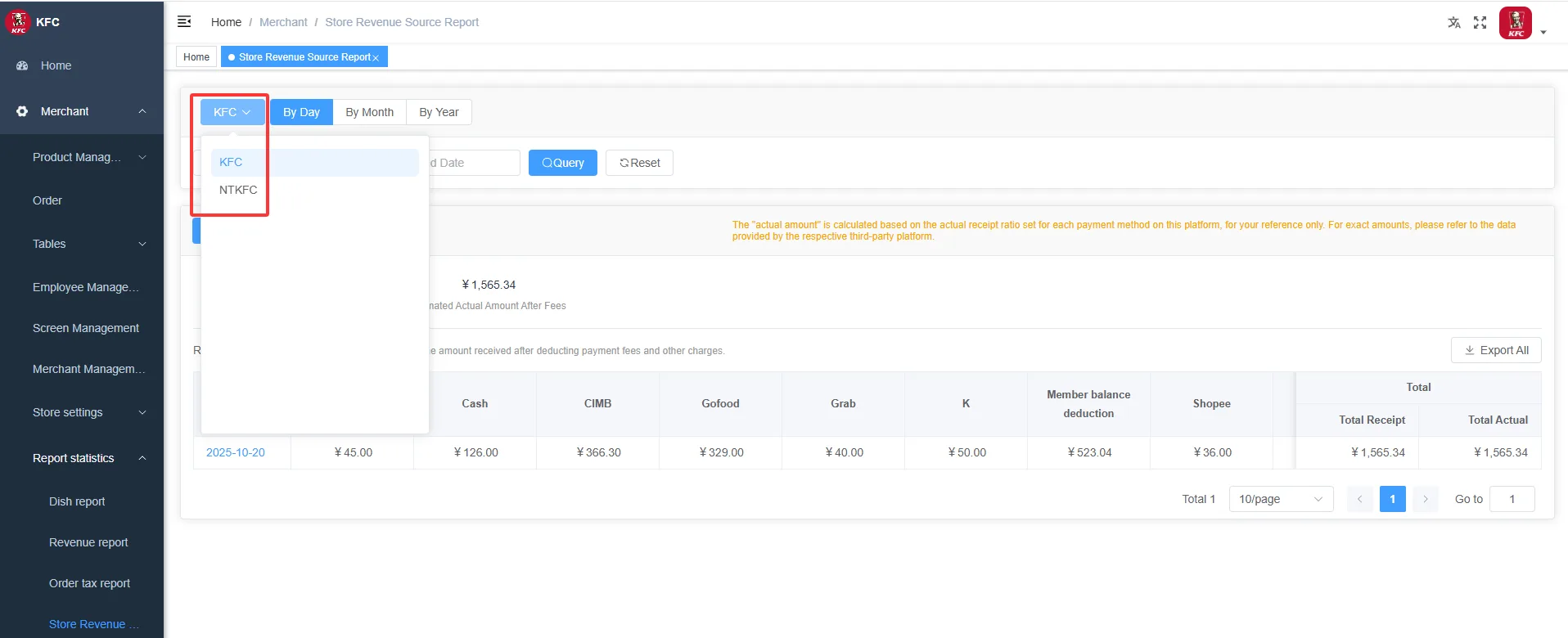
Task: Click the Cash column header
Action: tap(475, 403)
